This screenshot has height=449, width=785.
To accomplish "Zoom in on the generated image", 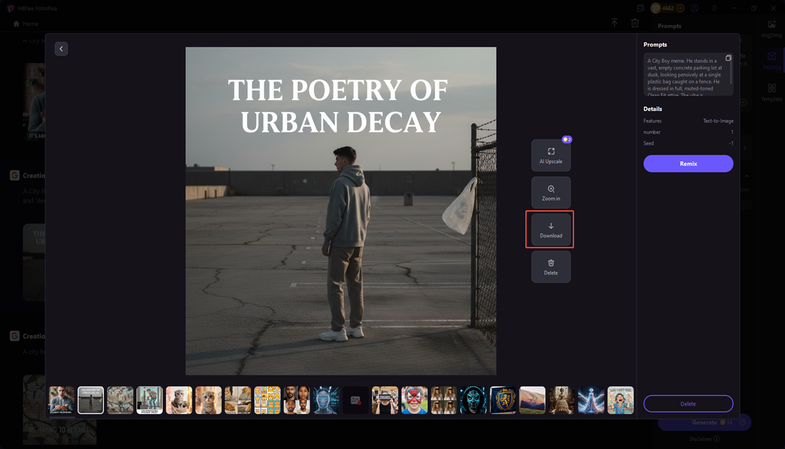I will click(x=551, y=192).
